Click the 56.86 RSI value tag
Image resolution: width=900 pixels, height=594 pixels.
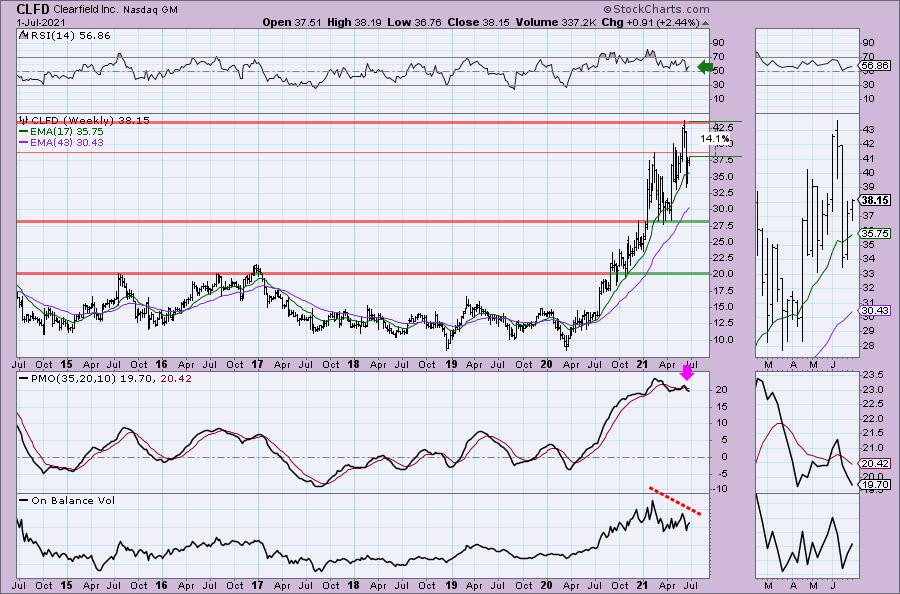click(875, 66)
